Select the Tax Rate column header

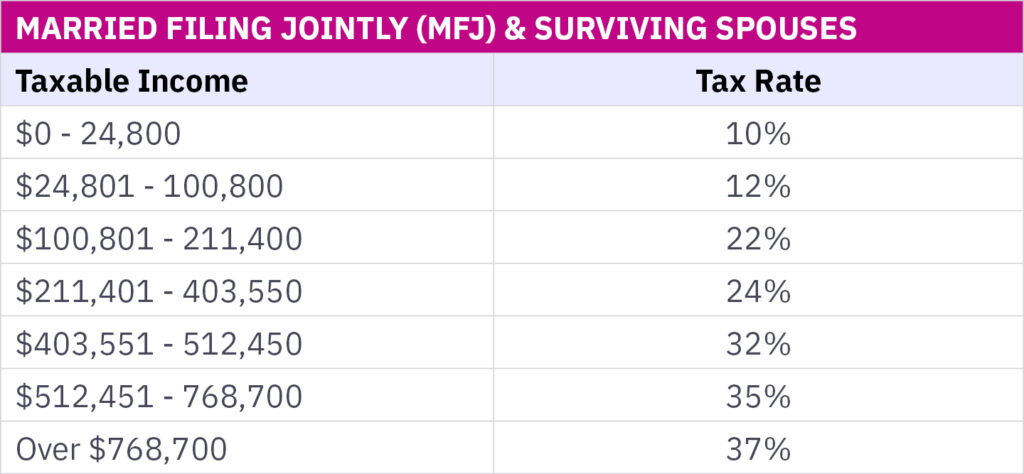(x=758, y=81)
